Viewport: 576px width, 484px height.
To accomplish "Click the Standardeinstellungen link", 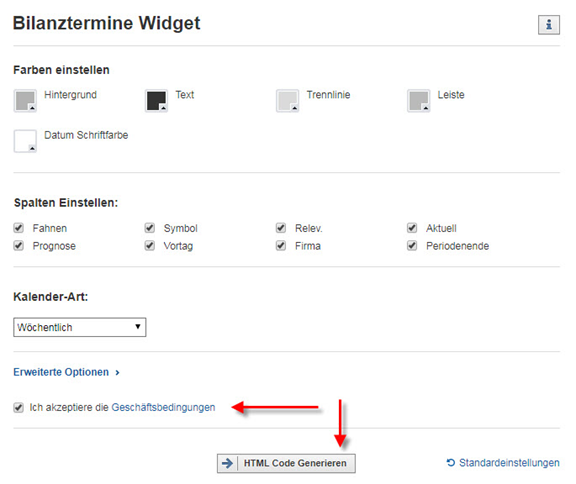I will click(509, 463).
